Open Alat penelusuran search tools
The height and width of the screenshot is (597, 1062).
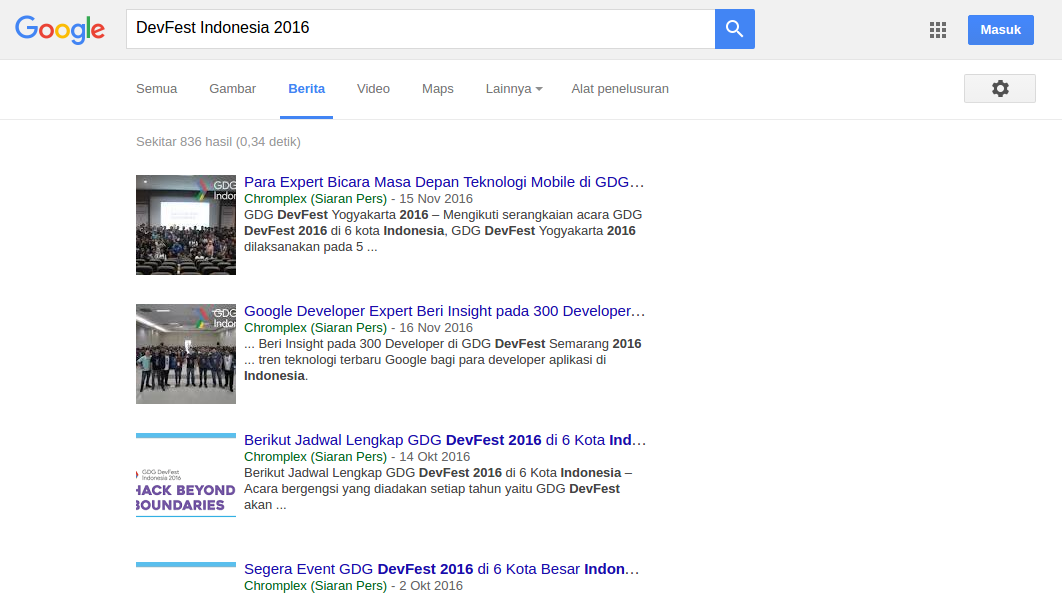click(620, 89)
